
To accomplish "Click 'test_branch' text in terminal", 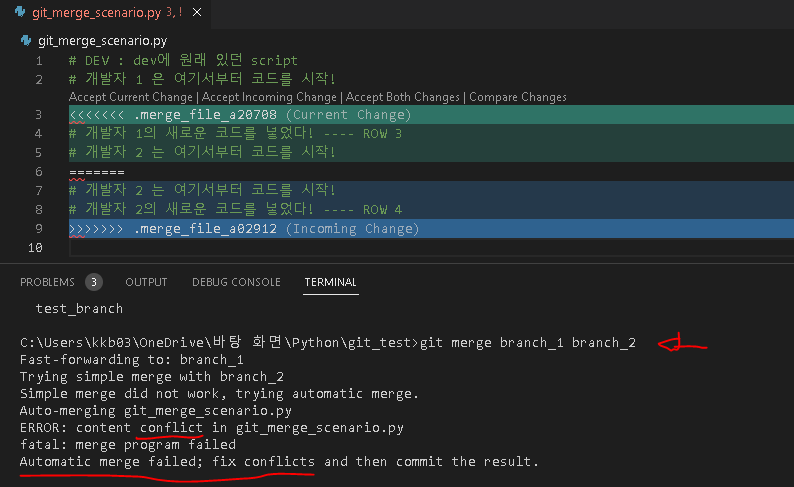I will coord(79,309).
